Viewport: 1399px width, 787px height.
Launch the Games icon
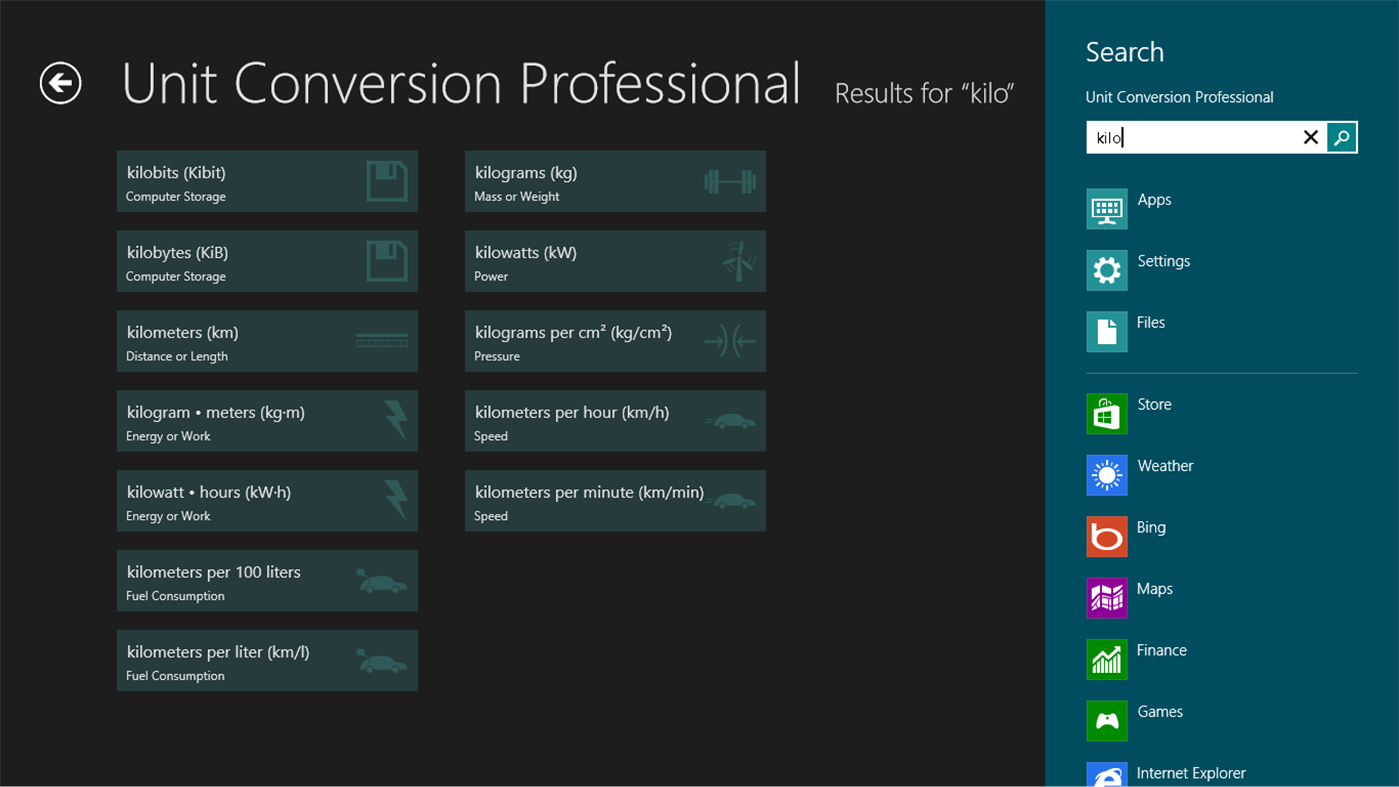[x=1106, y=720]
